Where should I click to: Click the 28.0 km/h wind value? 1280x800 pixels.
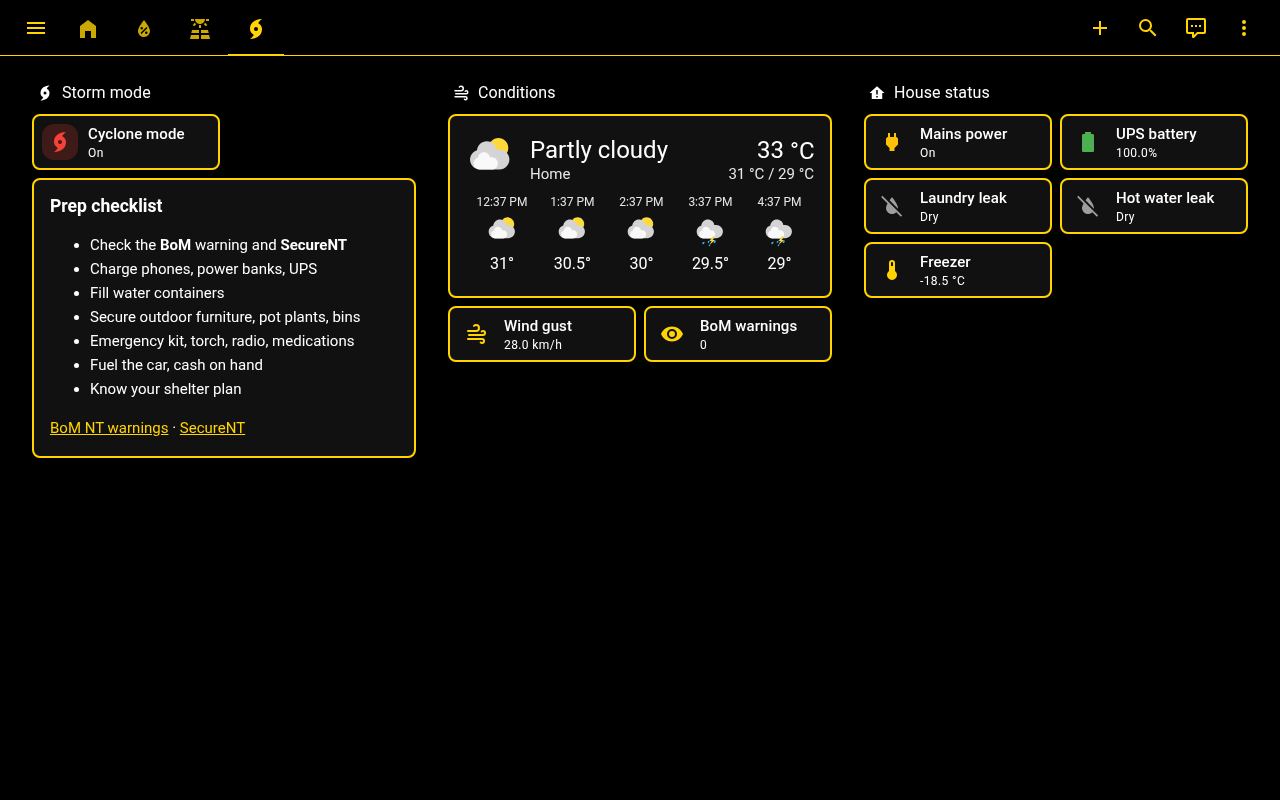pos(533,345)
